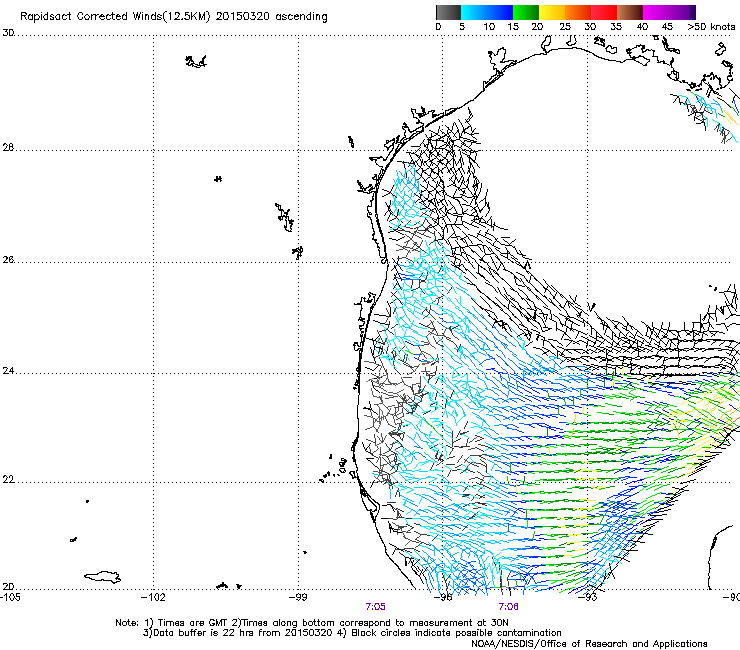Viewport: 740px width, 650px height.
Task: Click the longitude '-105' axis label
Action: pos(9,597)
